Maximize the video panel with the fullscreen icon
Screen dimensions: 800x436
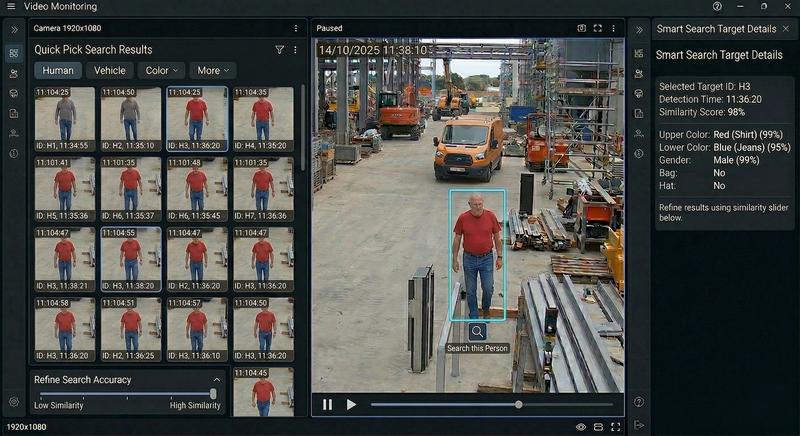[597, 28]
